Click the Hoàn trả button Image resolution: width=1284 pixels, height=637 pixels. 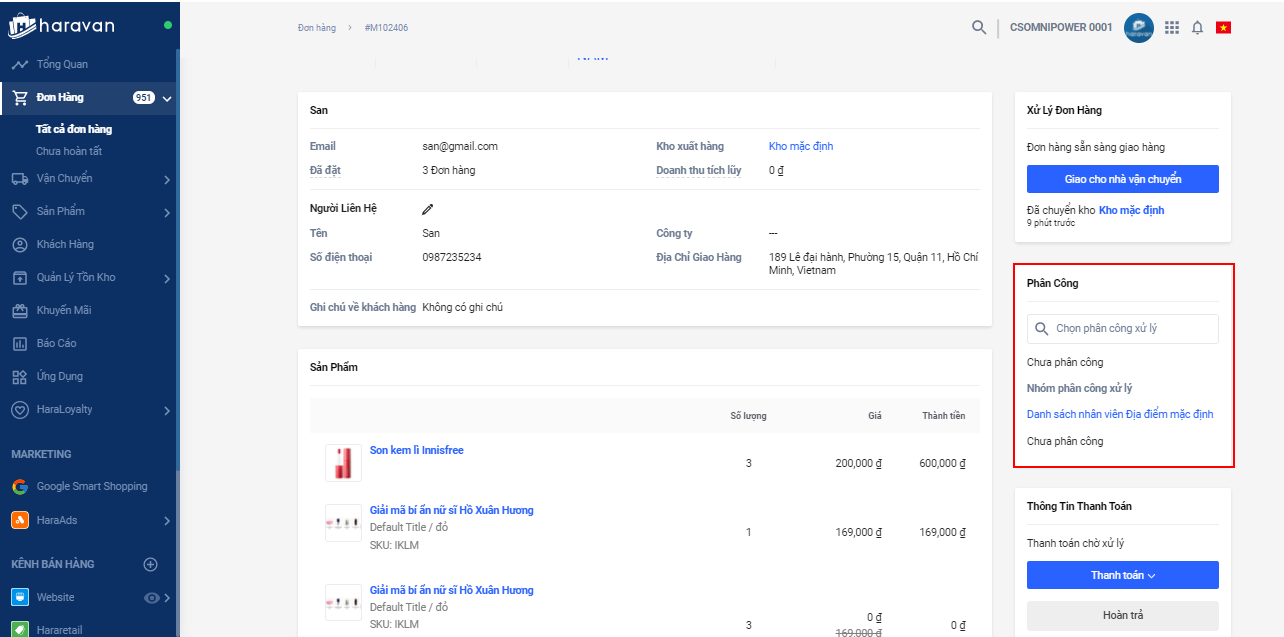click(x=1122, y=615)
